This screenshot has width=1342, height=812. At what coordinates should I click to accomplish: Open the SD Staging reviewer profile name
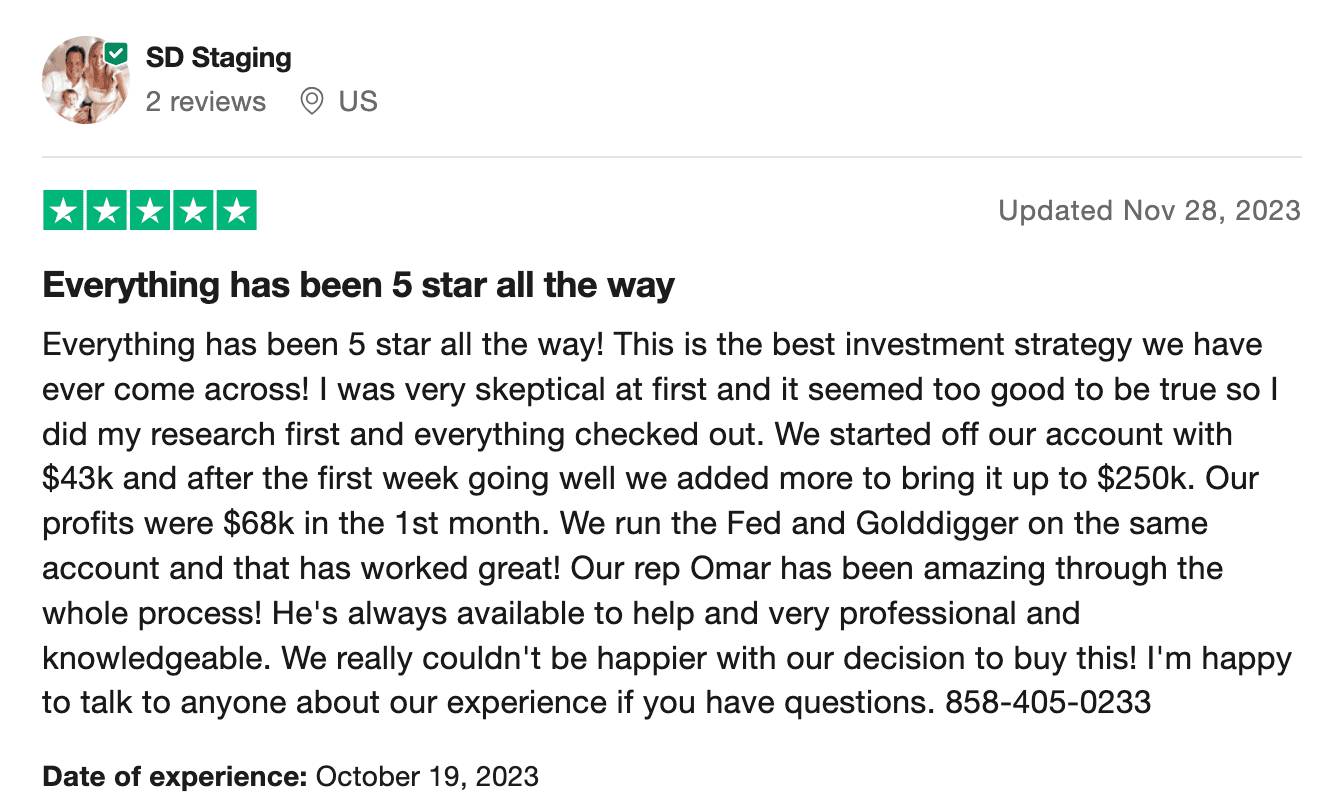(x=219, y=58)
